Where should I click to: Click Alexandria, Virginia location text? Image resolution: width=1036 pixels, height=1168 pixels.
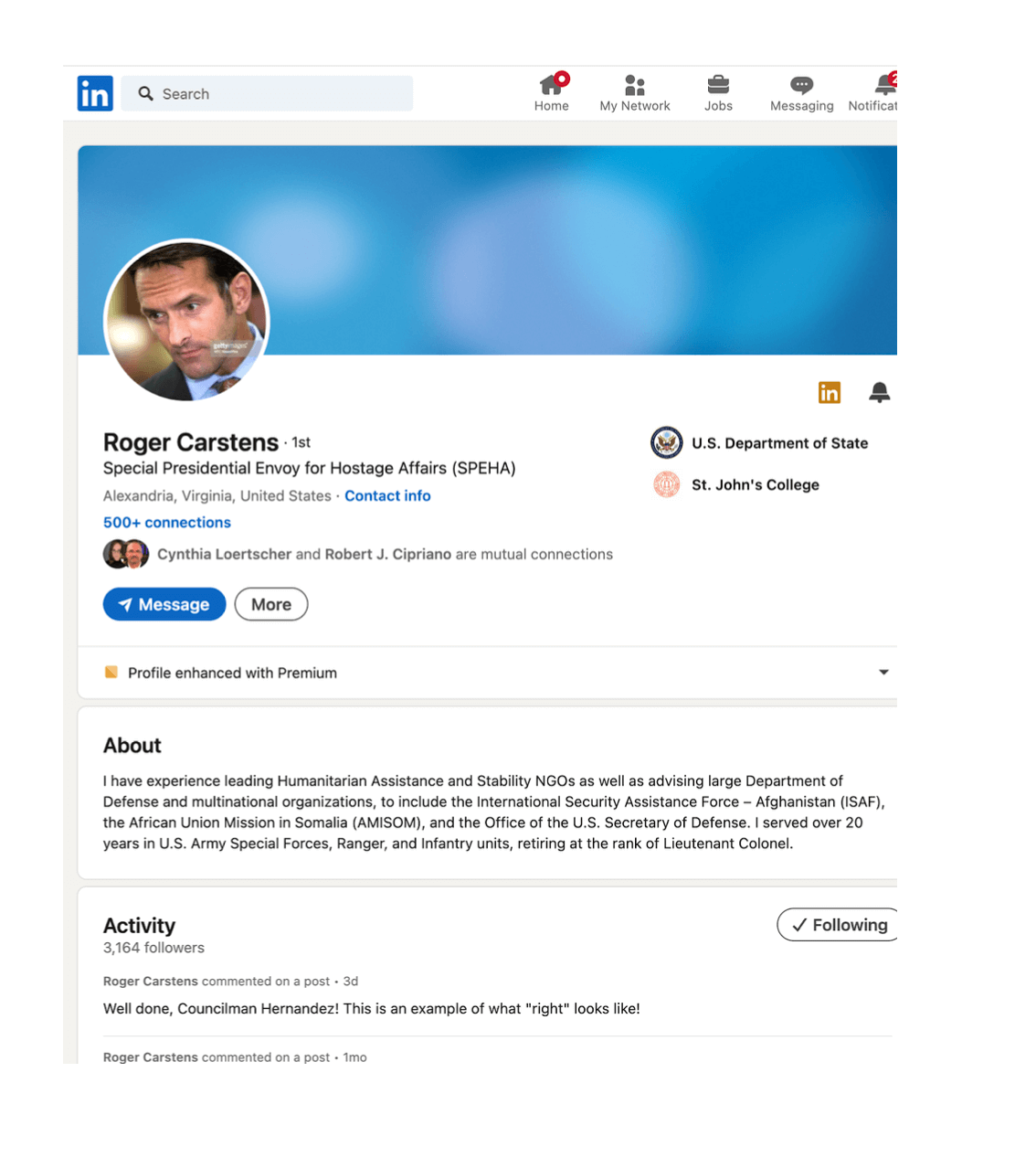(217, 495)
